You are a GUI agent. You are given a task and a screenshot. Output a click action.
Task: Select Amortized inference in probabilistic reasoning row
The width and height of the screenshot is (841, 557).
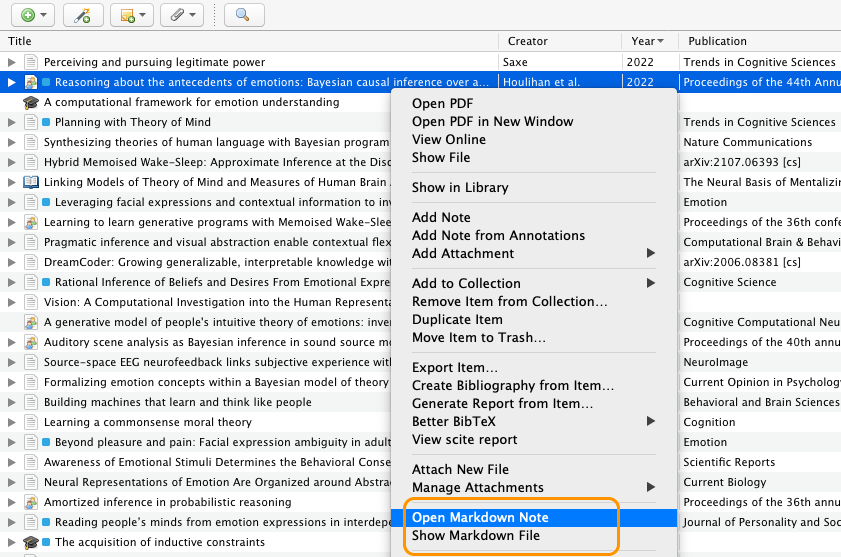(x=196, y=502)
